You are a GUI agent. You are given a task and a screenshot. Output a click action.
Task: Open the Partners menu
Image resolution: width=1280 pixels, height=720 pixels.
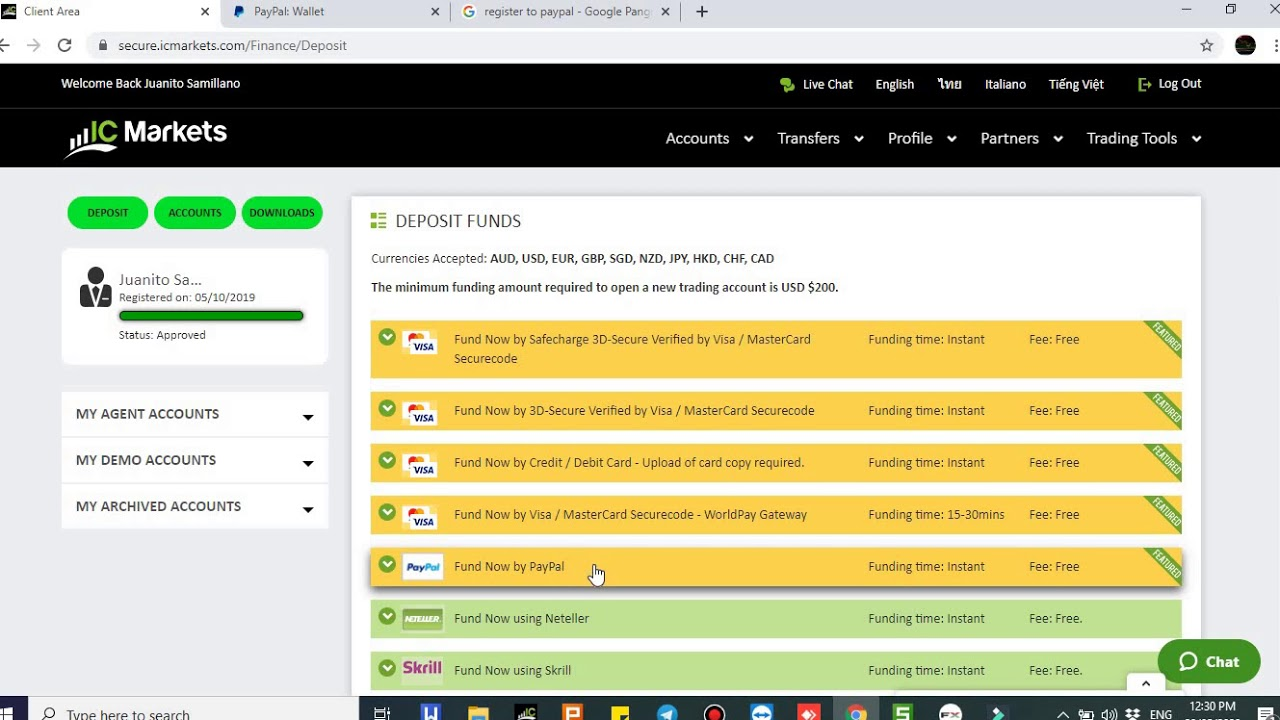point(1021,138)
